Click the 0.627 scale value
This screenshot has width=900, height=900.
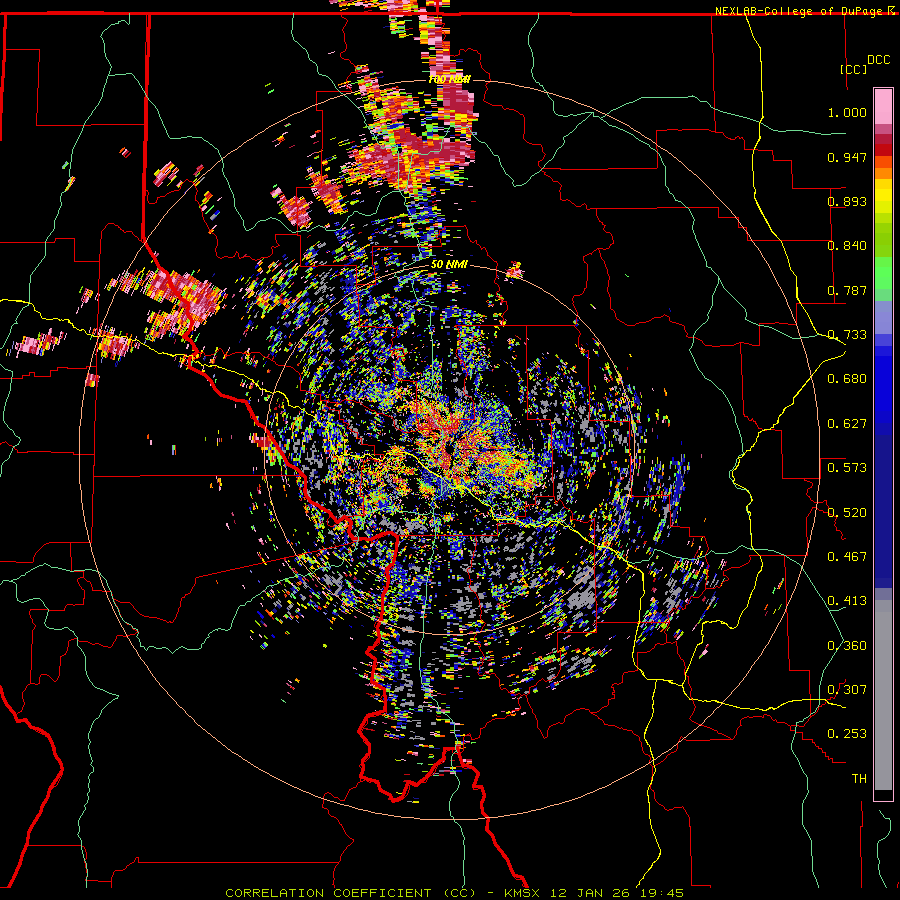pyautogui.click(x=847, y=424)
